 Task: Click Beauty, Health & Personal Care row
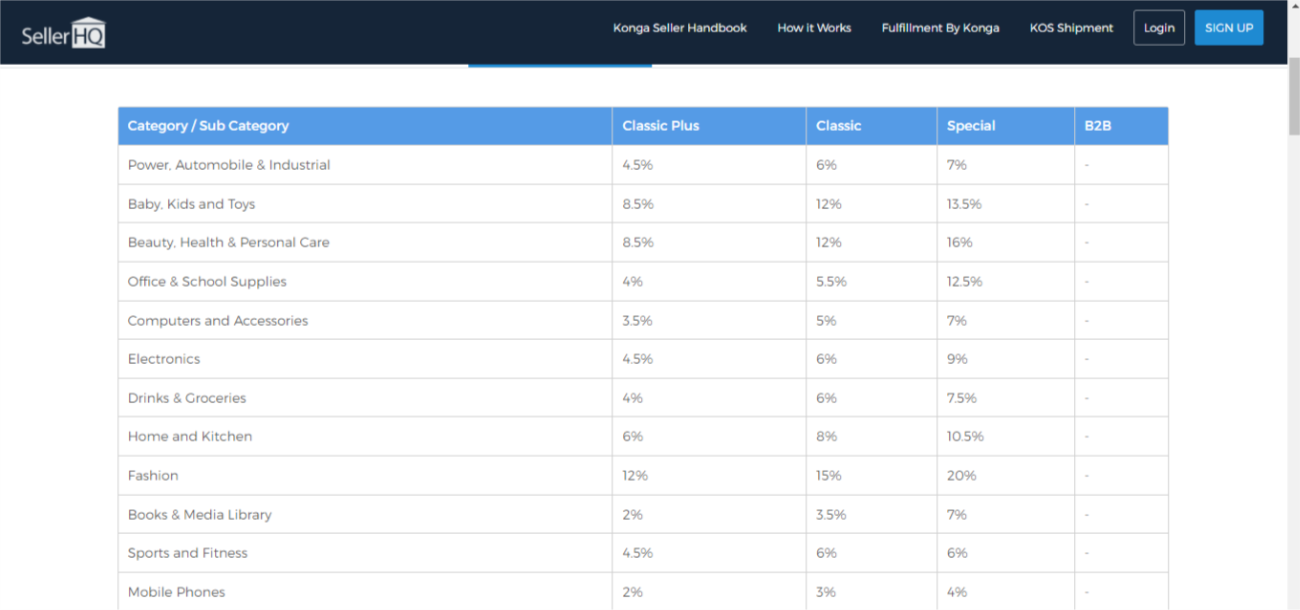click(643, 242)
